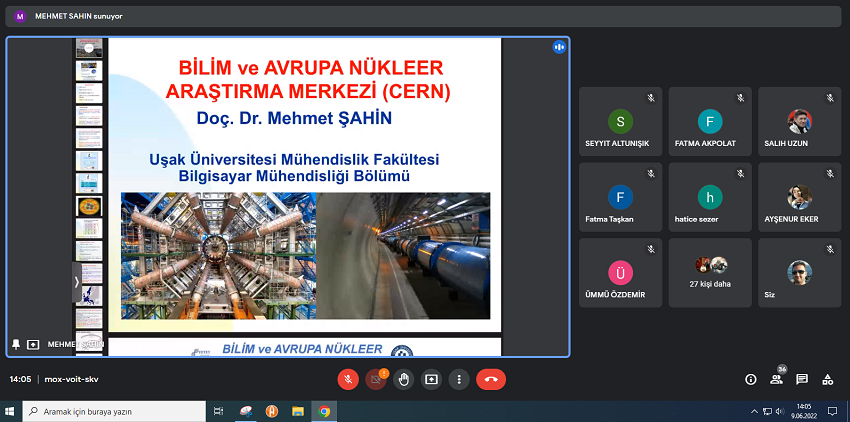Viewport: 850px width, 422px height.
Task: Open the chat messages panel
Action: 802,379
